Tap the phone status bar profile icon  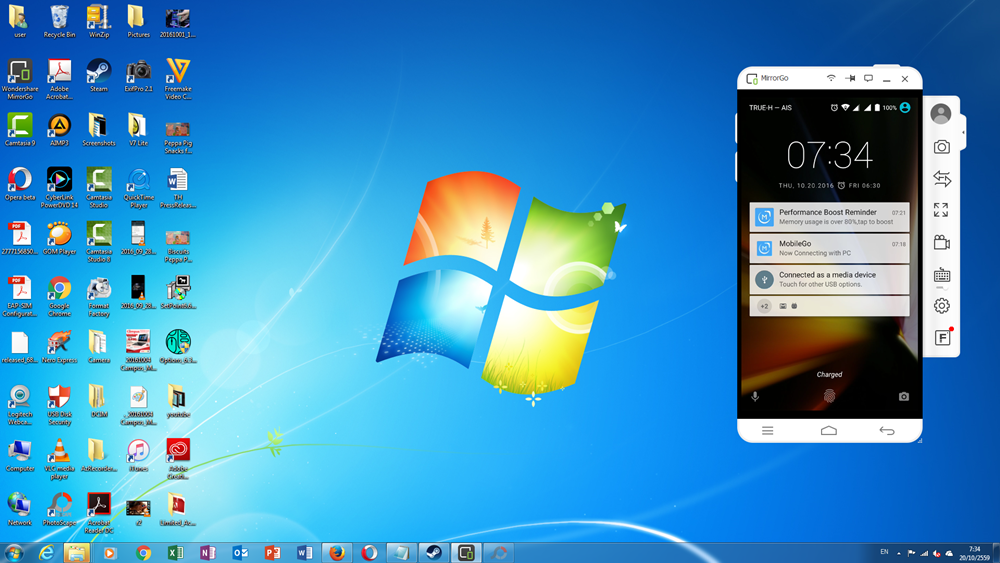905,108
